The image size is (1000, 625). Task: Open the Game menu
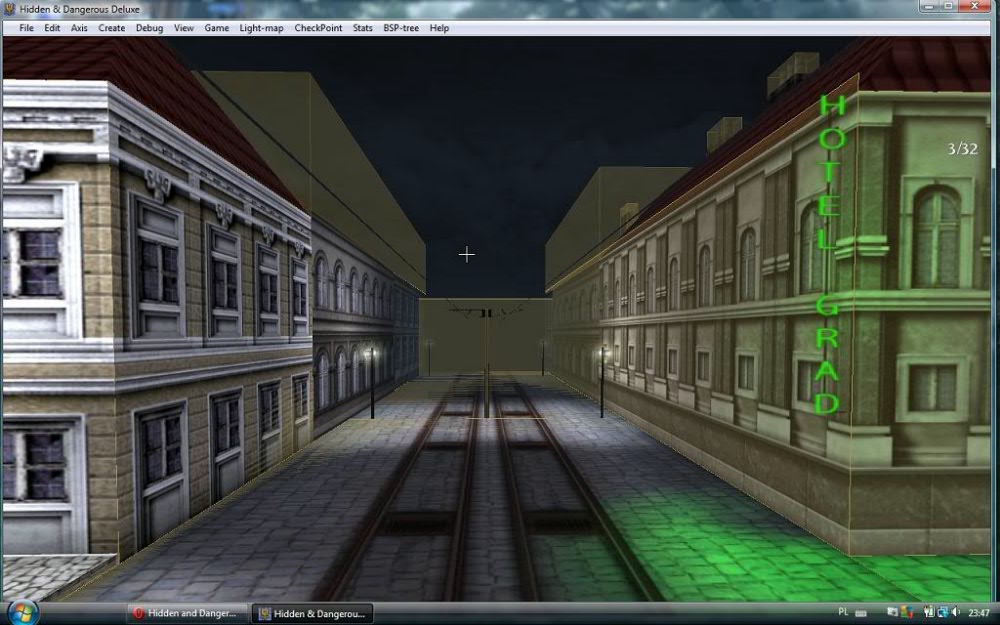point(216,28)
